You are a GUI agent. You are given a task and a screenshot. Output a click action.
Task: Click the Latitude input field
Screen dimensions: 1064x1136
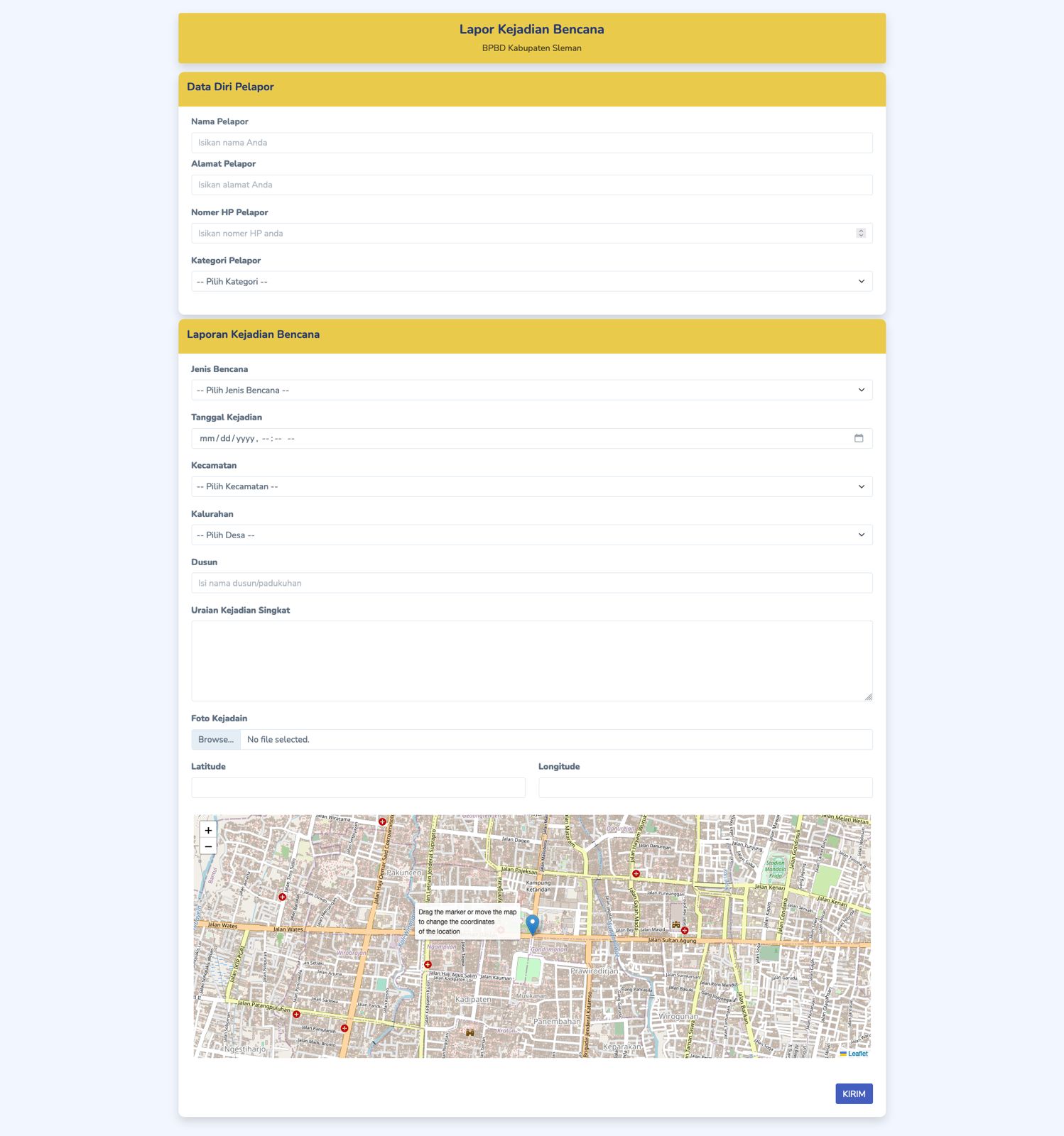(359, 787)
